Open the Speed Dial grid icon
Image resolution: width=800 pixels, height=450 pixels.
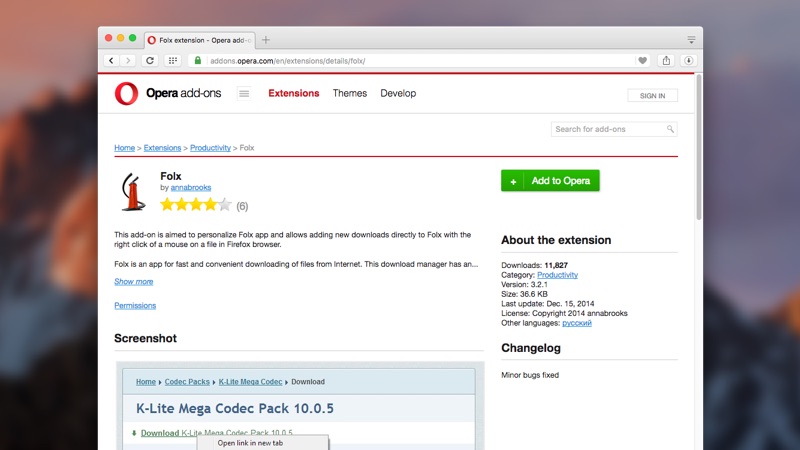coord(173,60)
